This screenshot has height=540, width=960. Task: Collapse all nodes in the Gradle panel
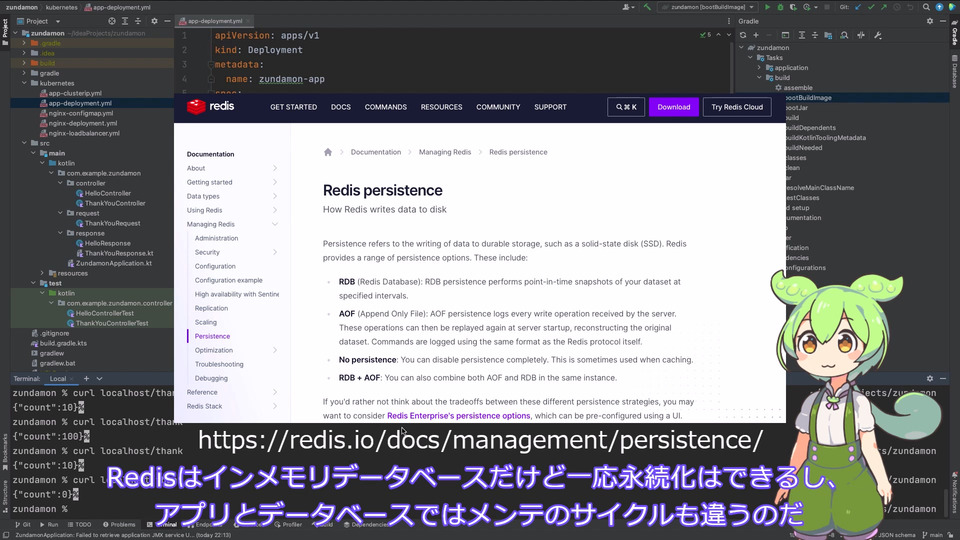(815, 36)
